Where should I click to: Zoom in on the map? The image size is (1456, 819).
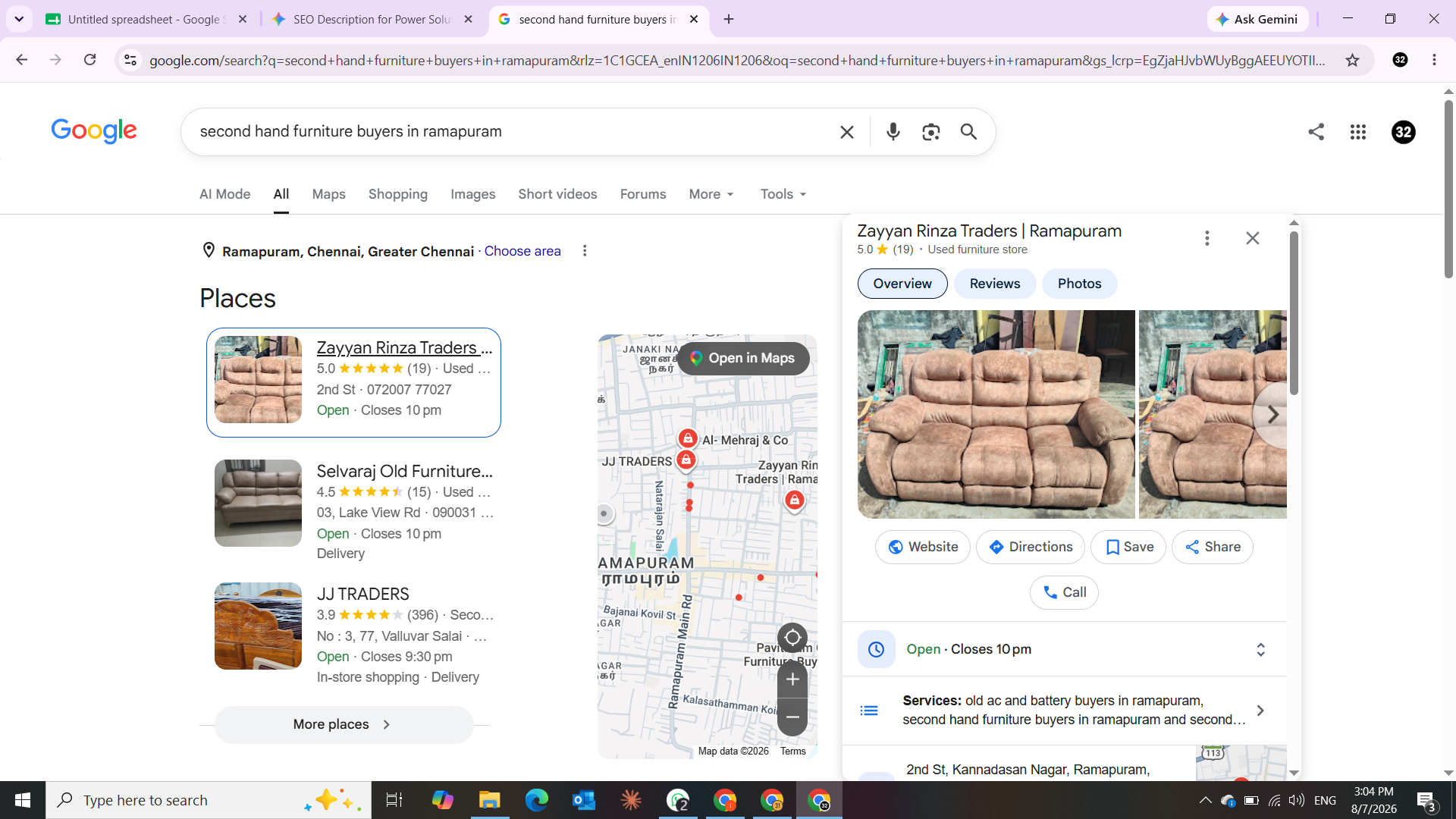click(x=792, y=679)
